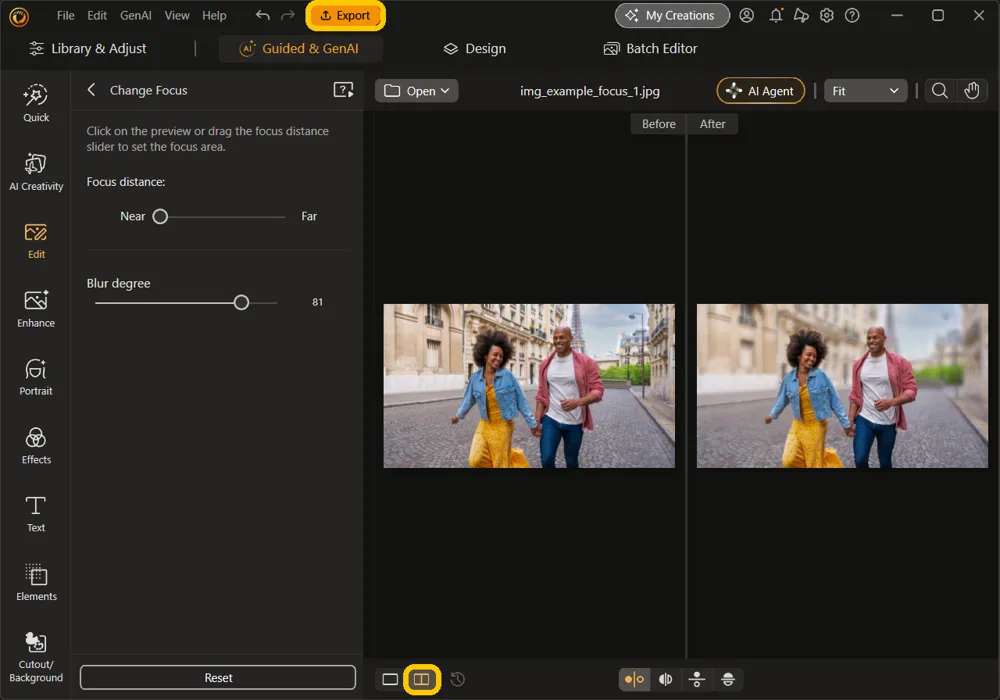
Task: Open the notifications bell
Action: click(x=776, y=15)
